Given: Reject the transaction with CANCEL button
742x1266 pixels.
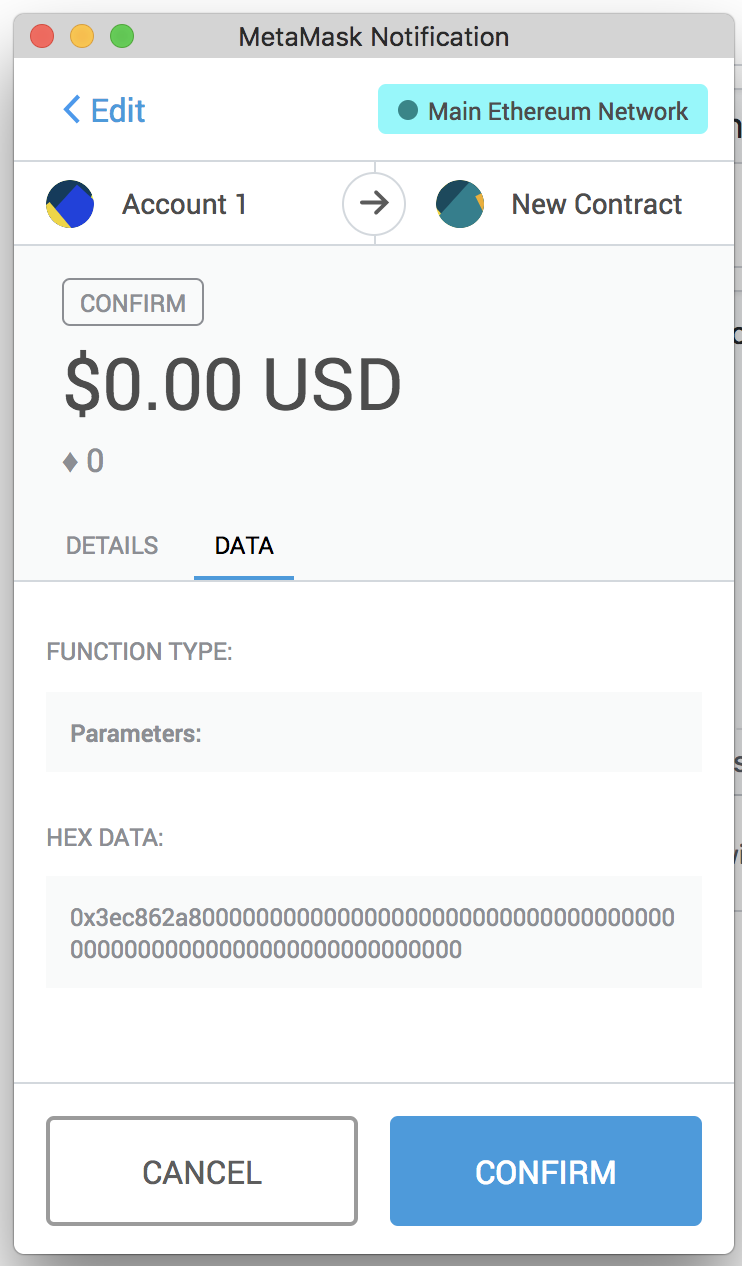Looking at the screenshot, I should click(x=202, y=1171).
